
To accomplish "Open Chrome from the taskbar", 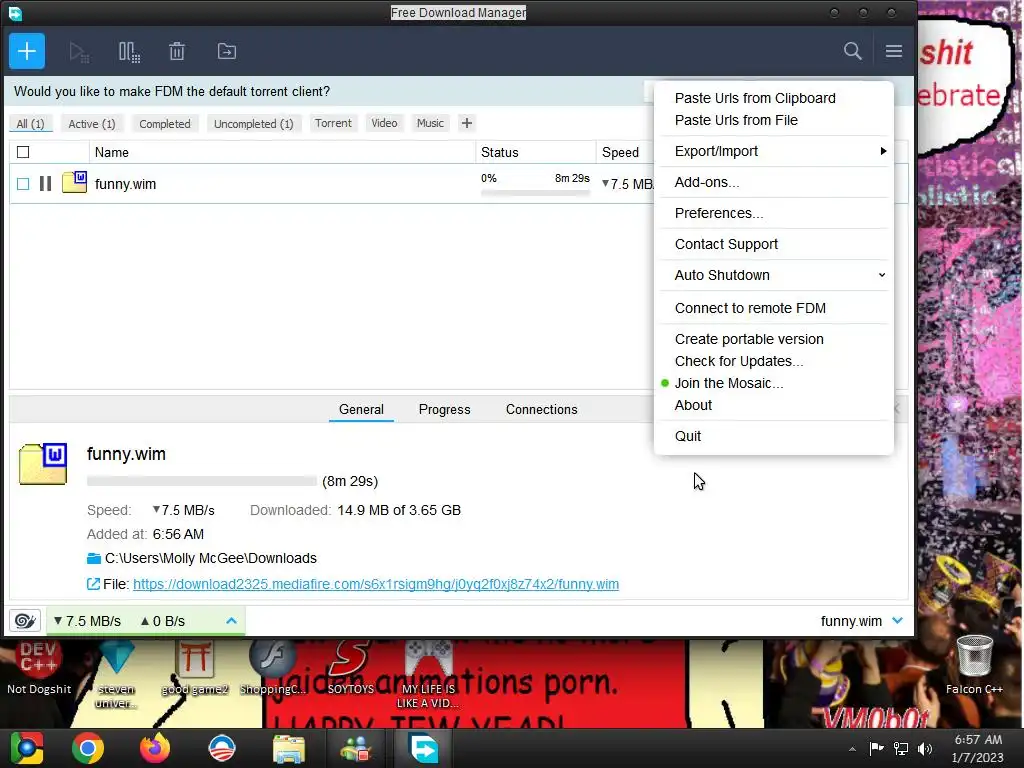I will (x=88, y=748).
